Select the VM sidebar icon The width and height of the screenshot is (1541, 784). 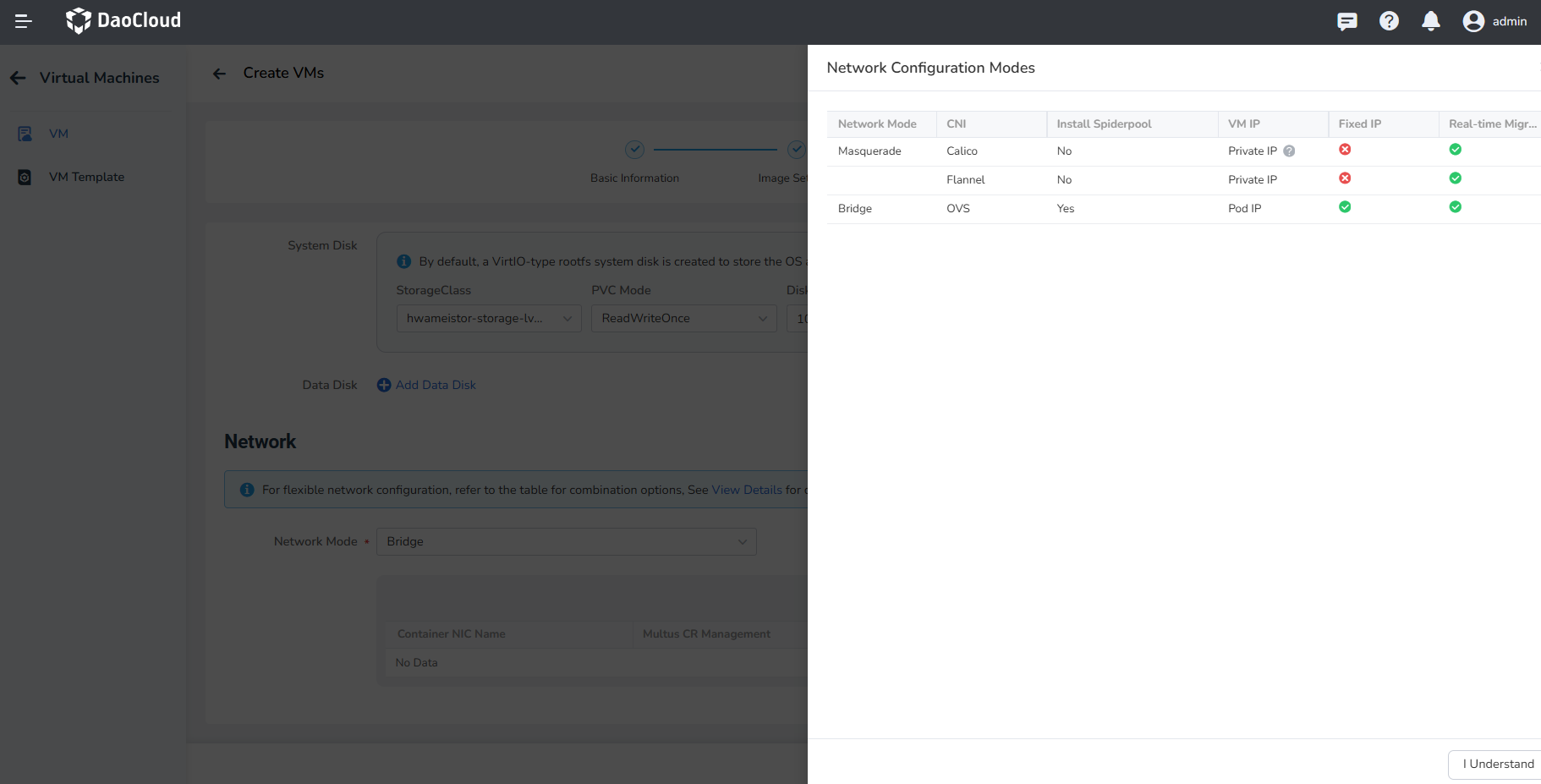click(25, 133)
